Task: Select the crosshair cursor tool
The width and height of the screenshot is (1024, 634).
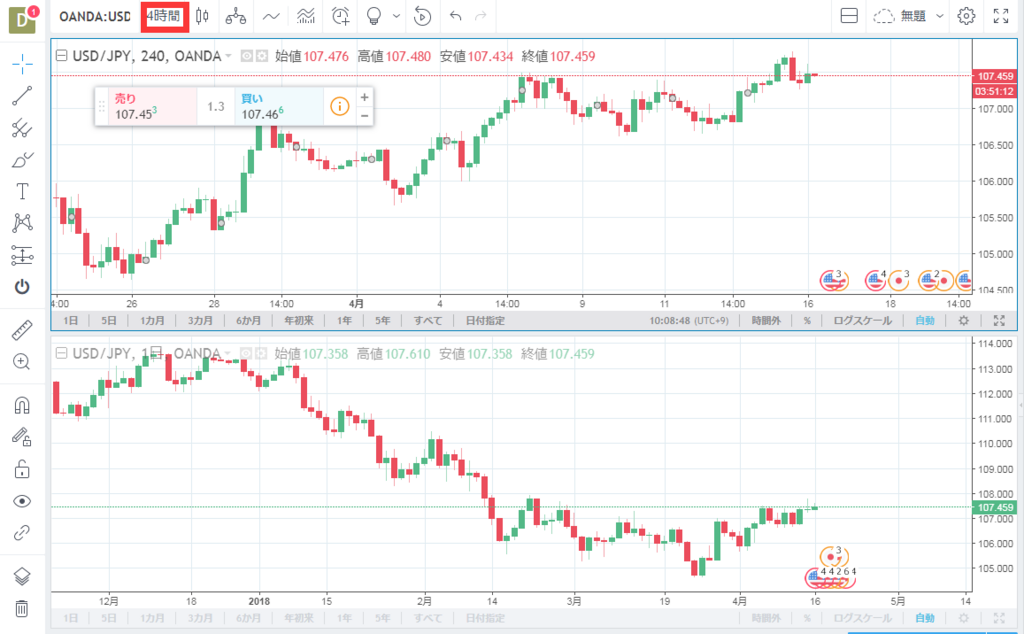Action: click(x=22, y=64)
